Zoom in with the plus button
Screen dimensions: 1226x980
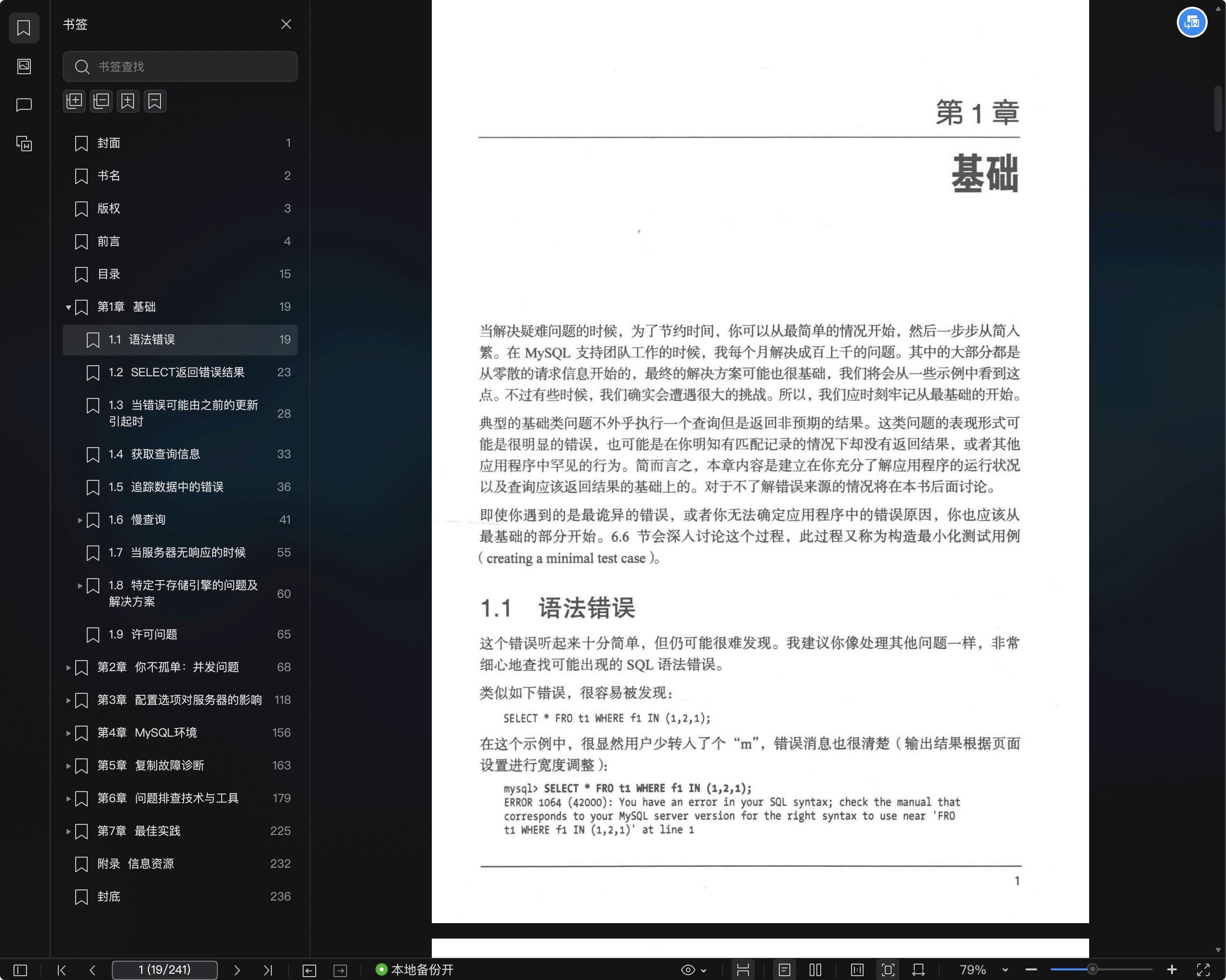click(1172, 970)
